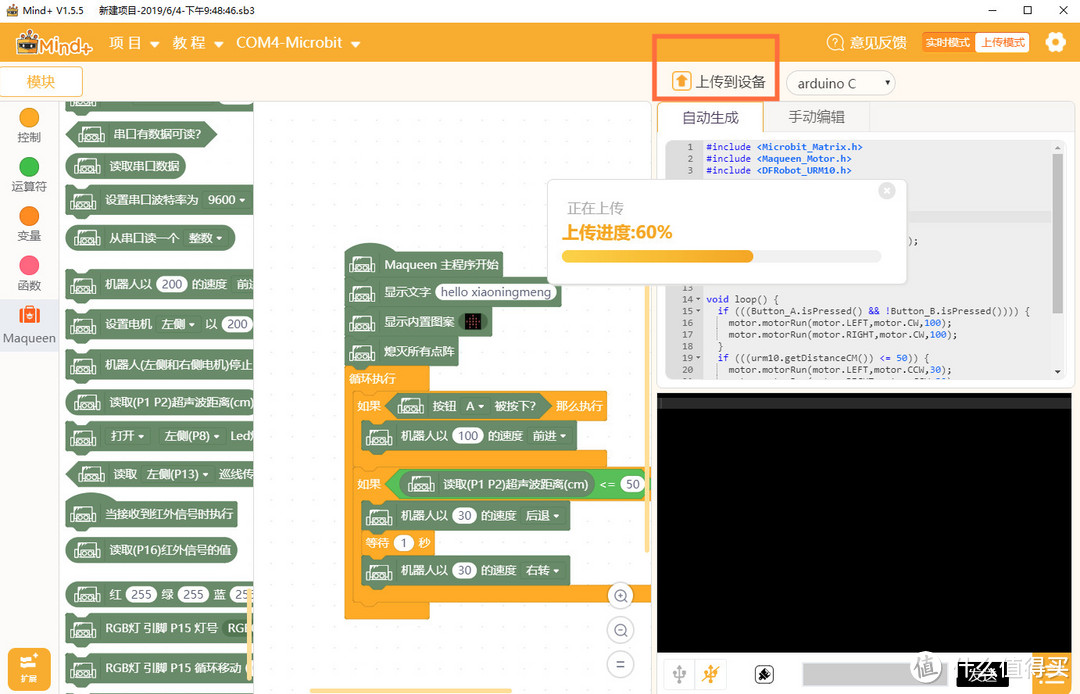Select the 串口有数据可读? block
Image resolution: width=1080 pixels, height=694 pixels.
pyautogui.click(x=141, y=134)
